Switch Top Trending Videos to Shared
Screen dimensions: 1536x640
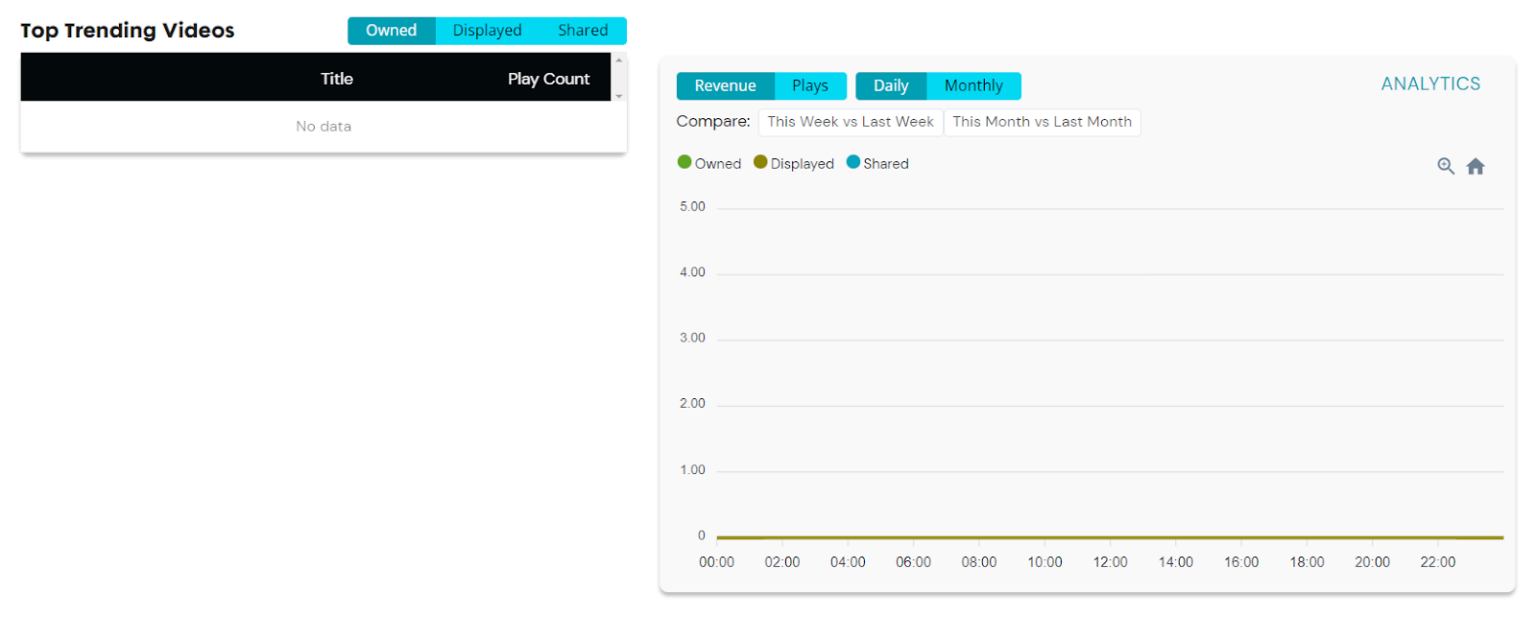tap(582, 30)
